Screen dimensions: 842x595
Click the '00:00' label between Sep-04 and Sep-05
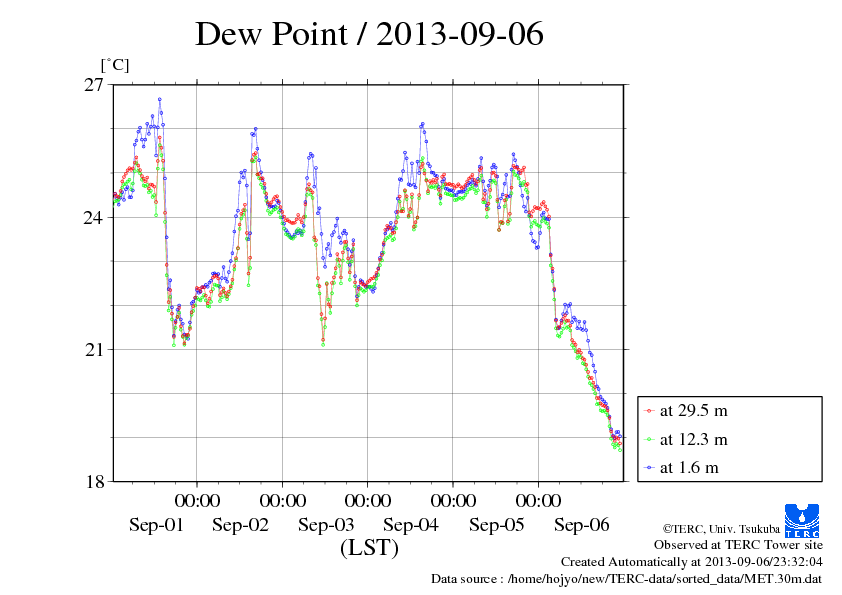point(453,501)
